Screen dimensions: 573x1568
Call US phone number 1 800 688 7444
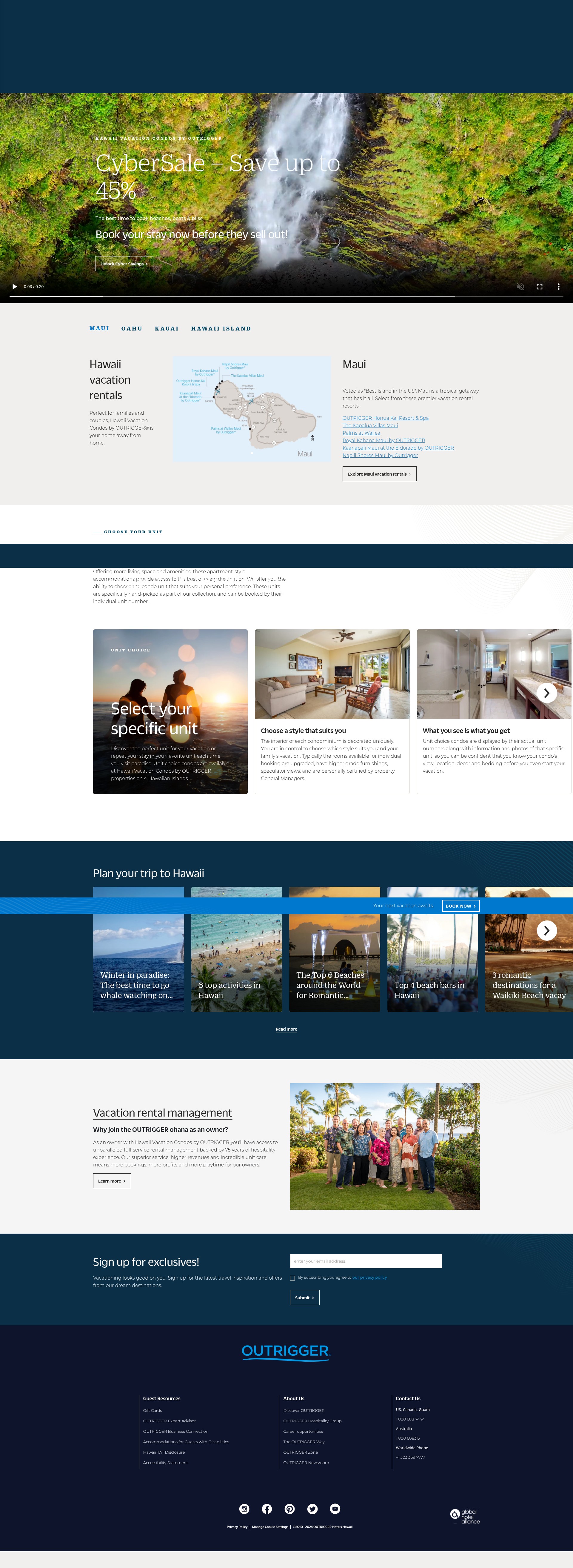(411, 1419)
